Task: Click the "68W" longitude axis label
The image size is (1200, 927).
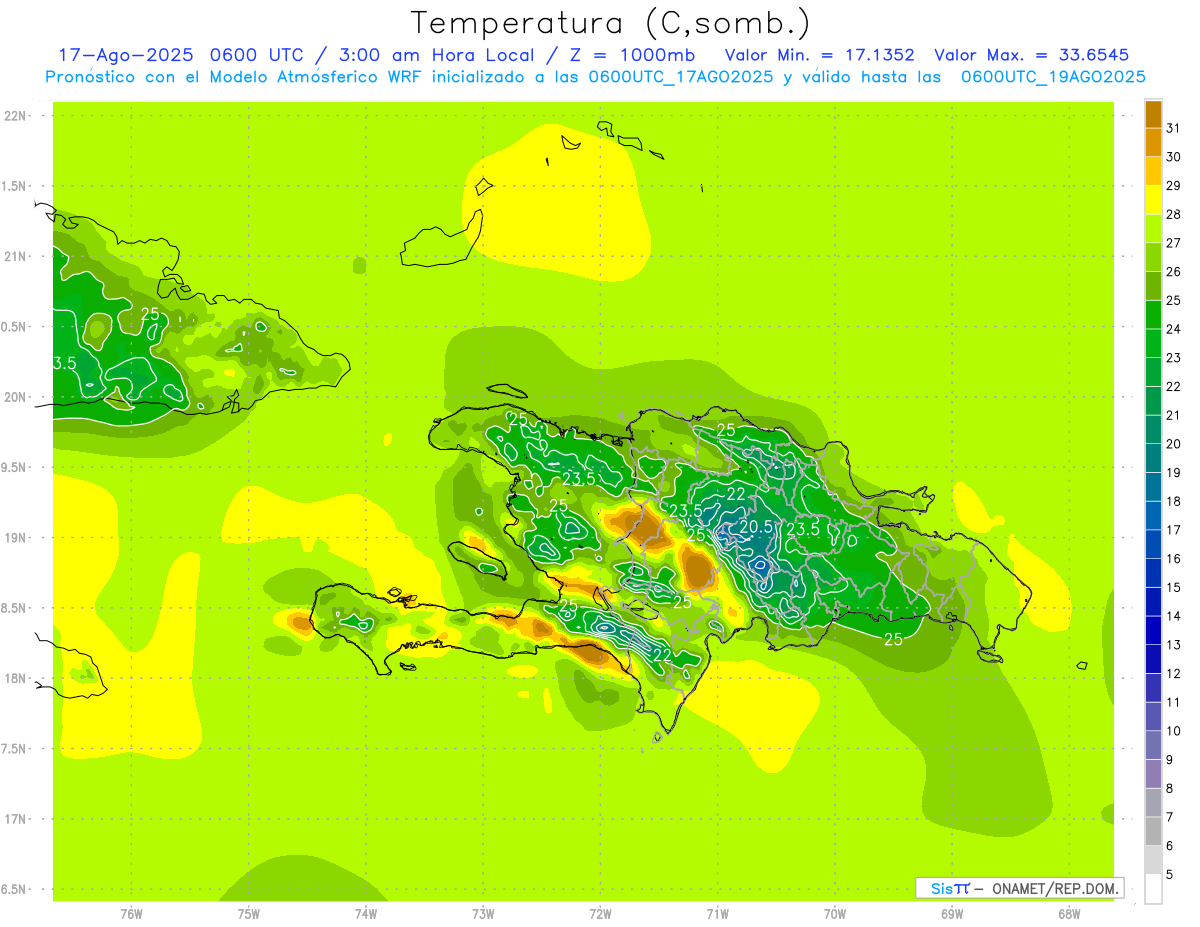Action: [x=1068, y=914]
